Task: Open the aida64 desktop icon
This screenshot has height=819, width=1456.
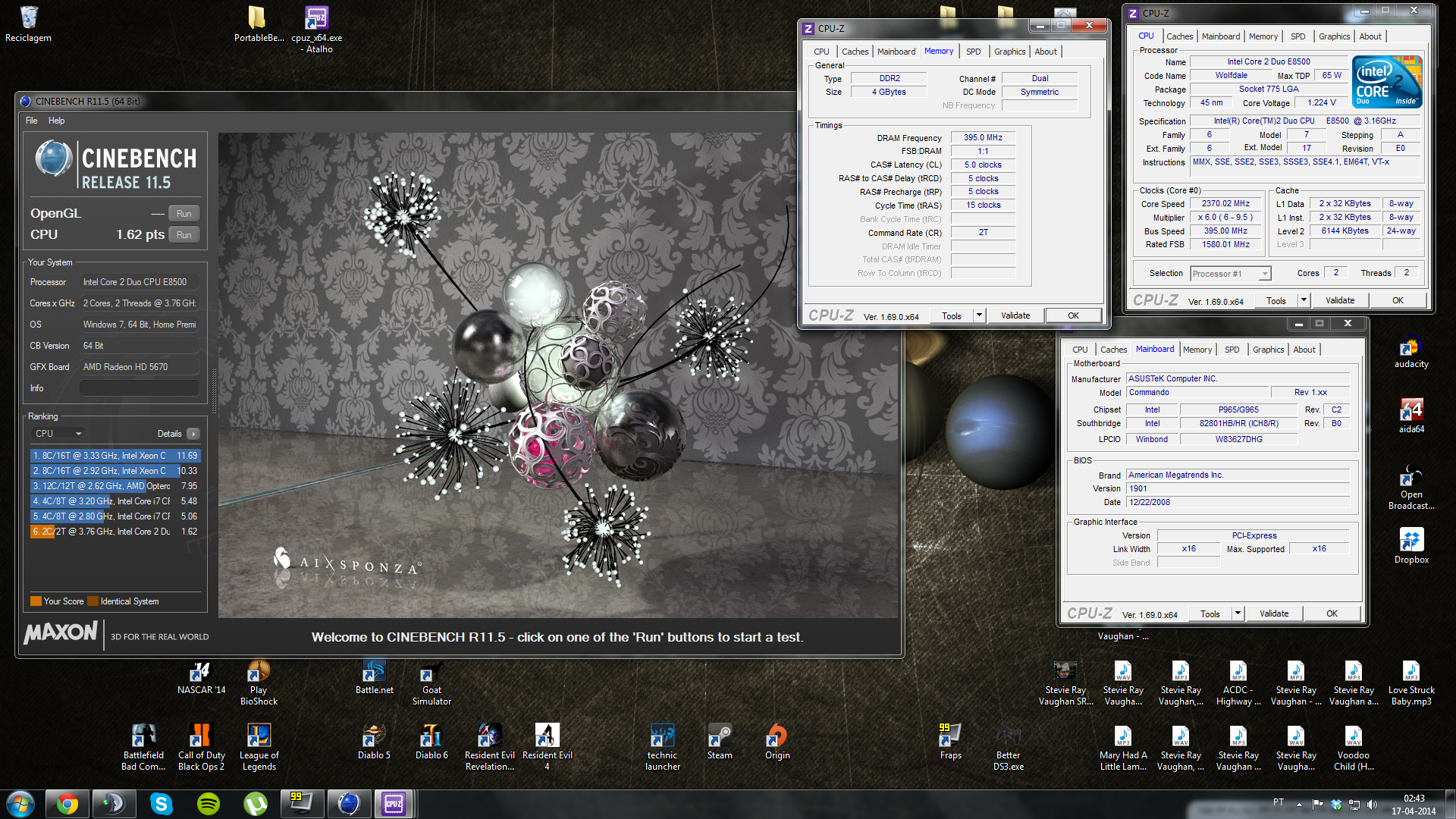Action: [x=1411, y=416]
